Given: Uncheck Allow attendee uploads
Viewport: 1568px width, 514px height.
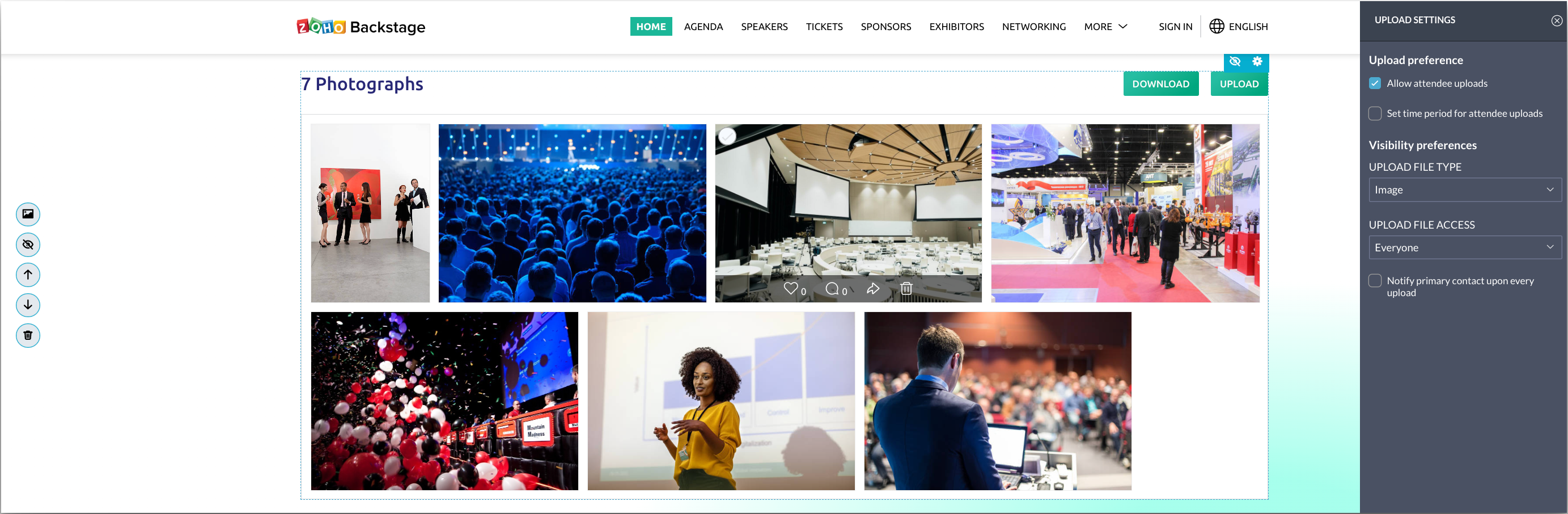Looking at the screenshot, I should tap(1375, 83).
